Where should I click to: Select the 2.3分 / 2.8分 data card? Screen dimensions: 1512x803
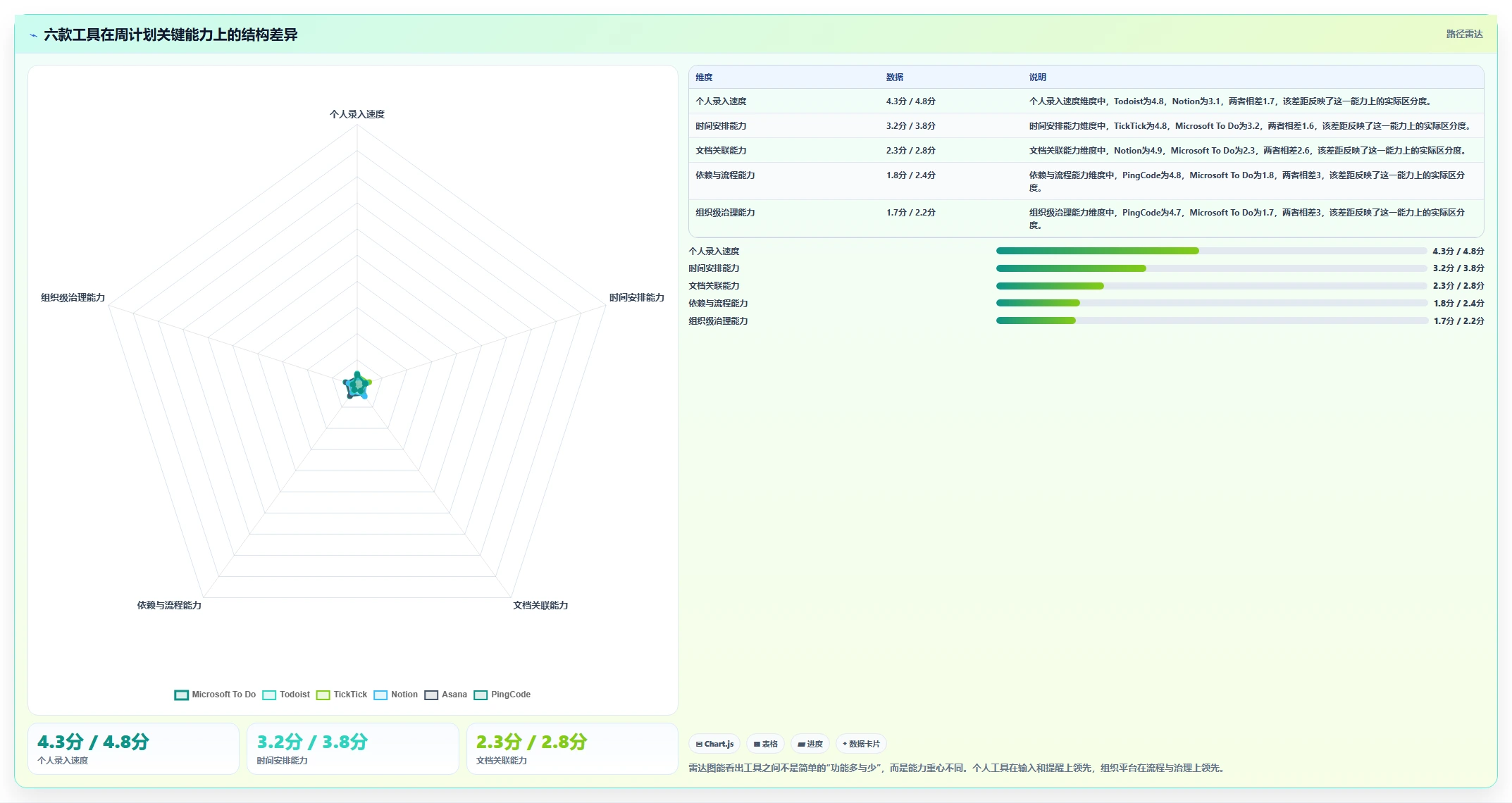click(572, 749)
